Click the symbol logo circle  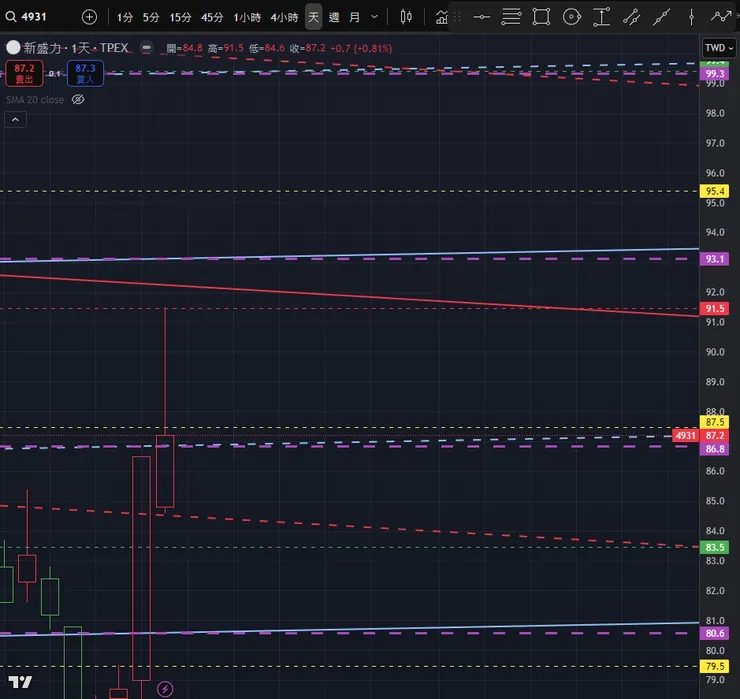click(x=13, y=47)
